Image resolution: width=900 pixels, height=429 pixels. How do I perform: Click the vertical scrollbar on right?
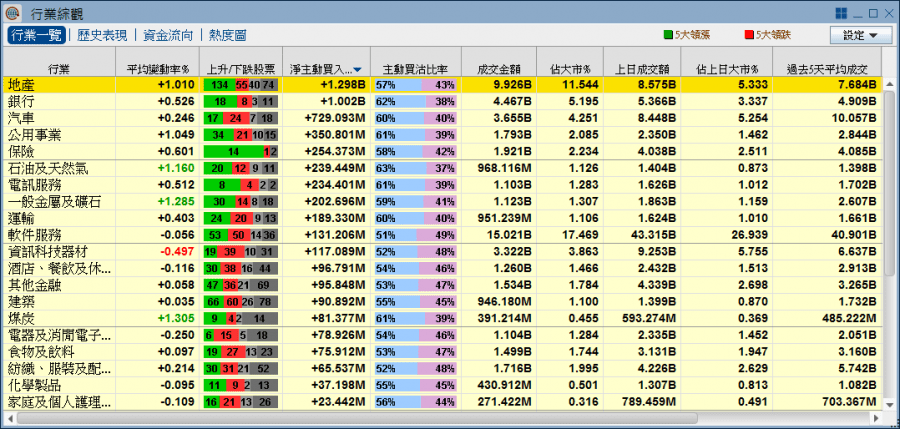(890, 180)
